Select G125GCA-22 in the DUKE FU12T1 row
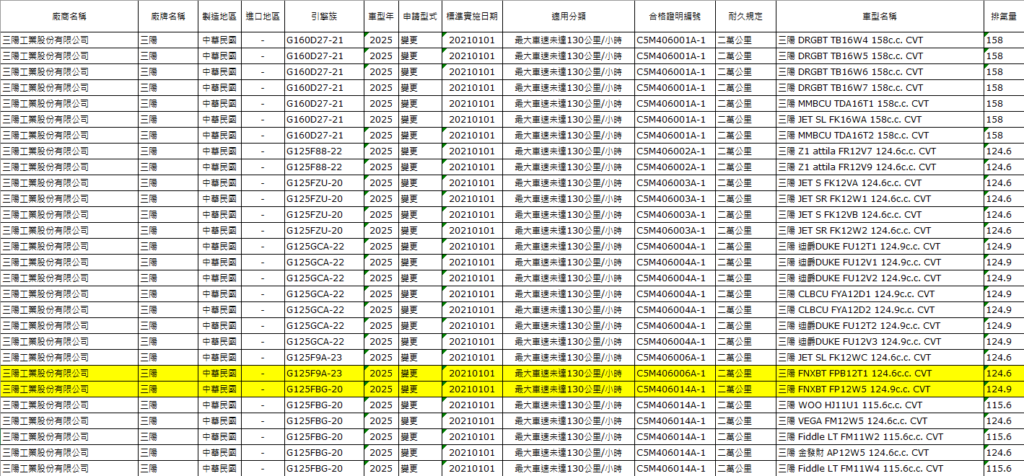The image size is (1024, 476). 323,246
